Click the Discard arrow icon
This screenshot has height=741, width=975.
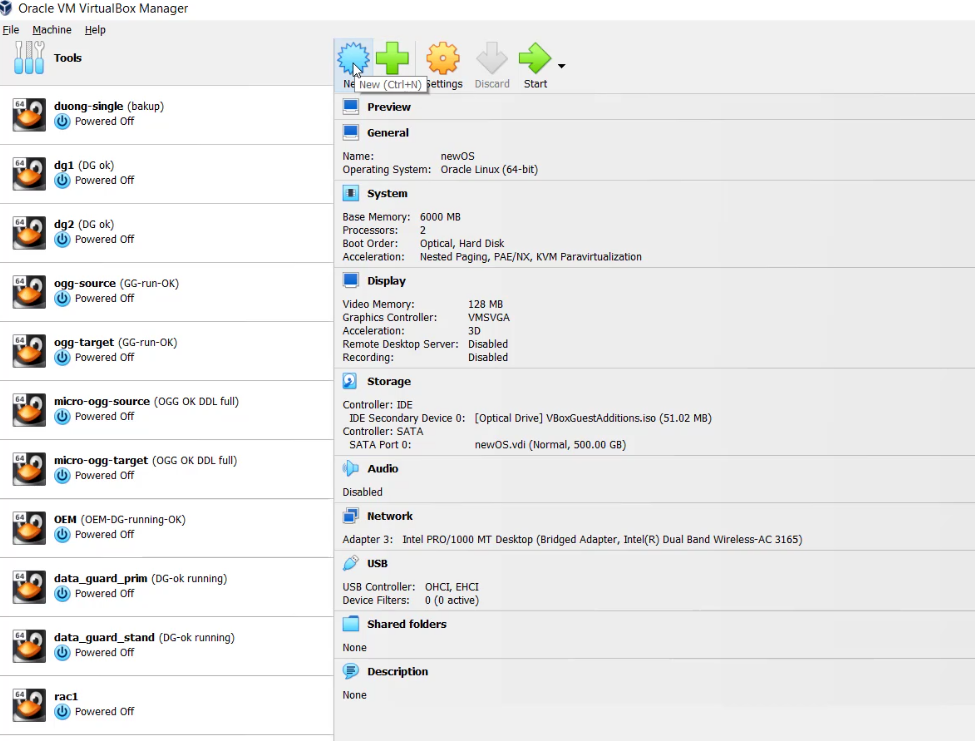click(x=491, y=59)
